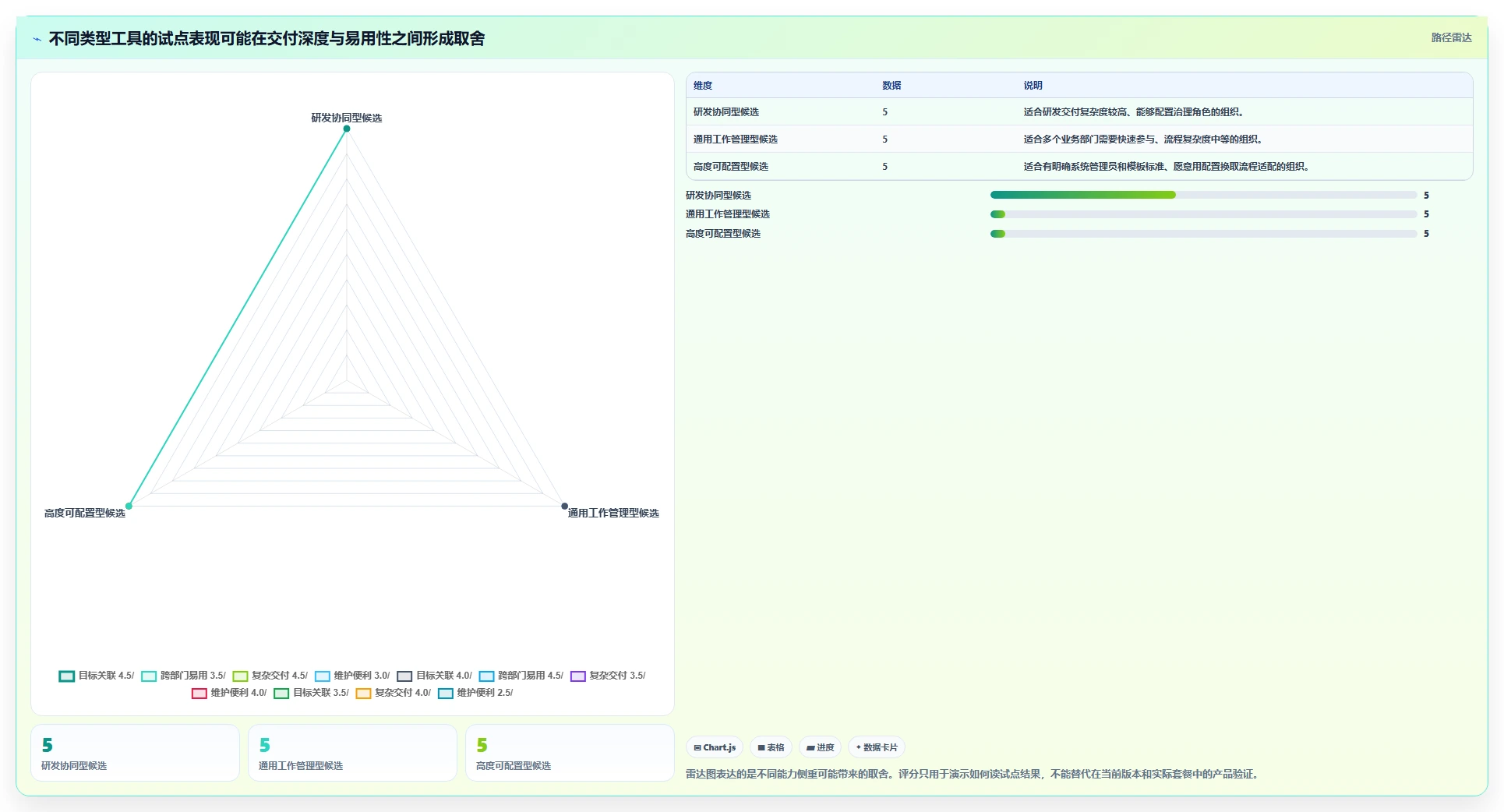Click the 数据卡片 chip icon
This screenshot has width=1504, height=812.
pos(859,747)
